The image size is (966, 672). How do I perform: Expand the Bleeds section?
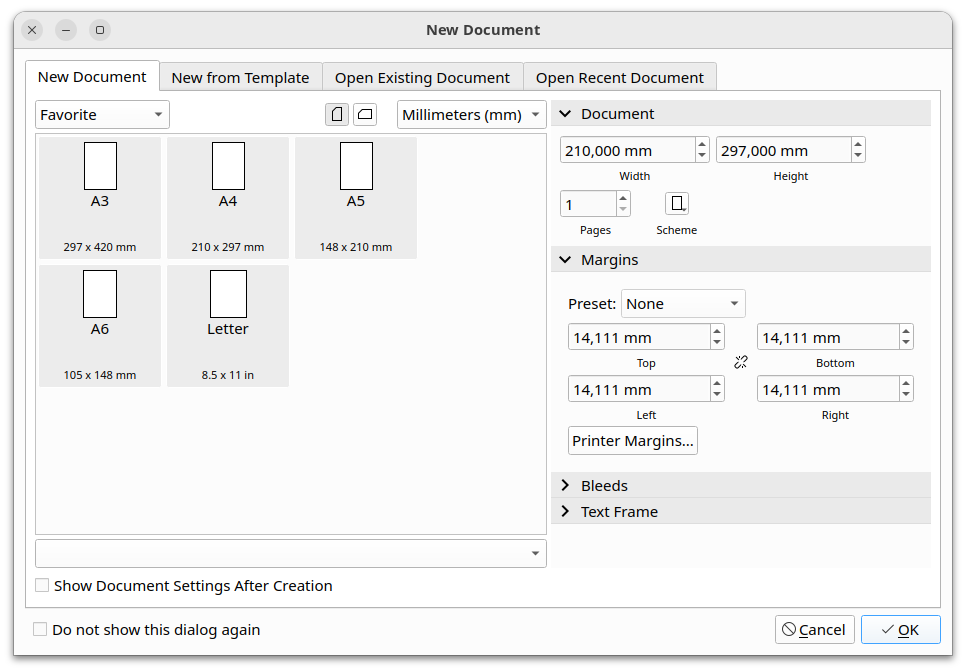pyautogui.click(x=604, y=486)
